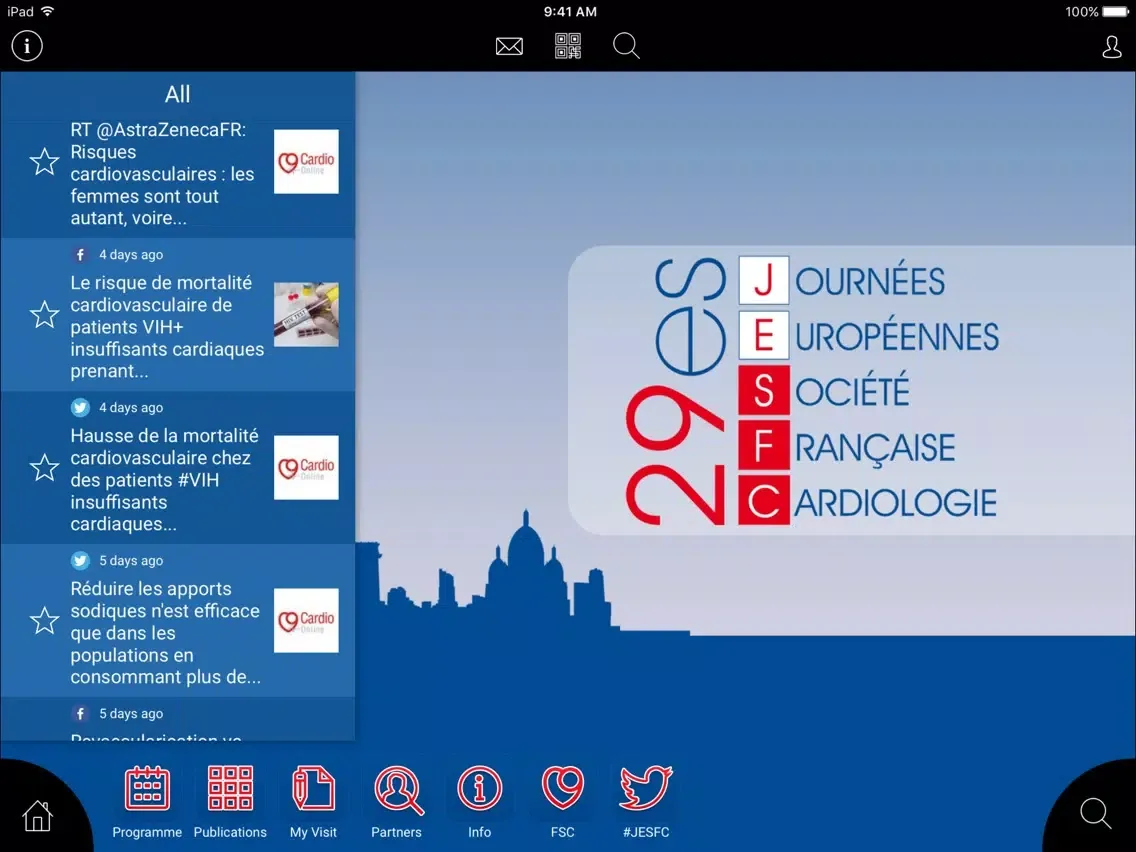Select the Partners label
The height and width of the screenshot is (852, 1136).
[x=396, y=832]
